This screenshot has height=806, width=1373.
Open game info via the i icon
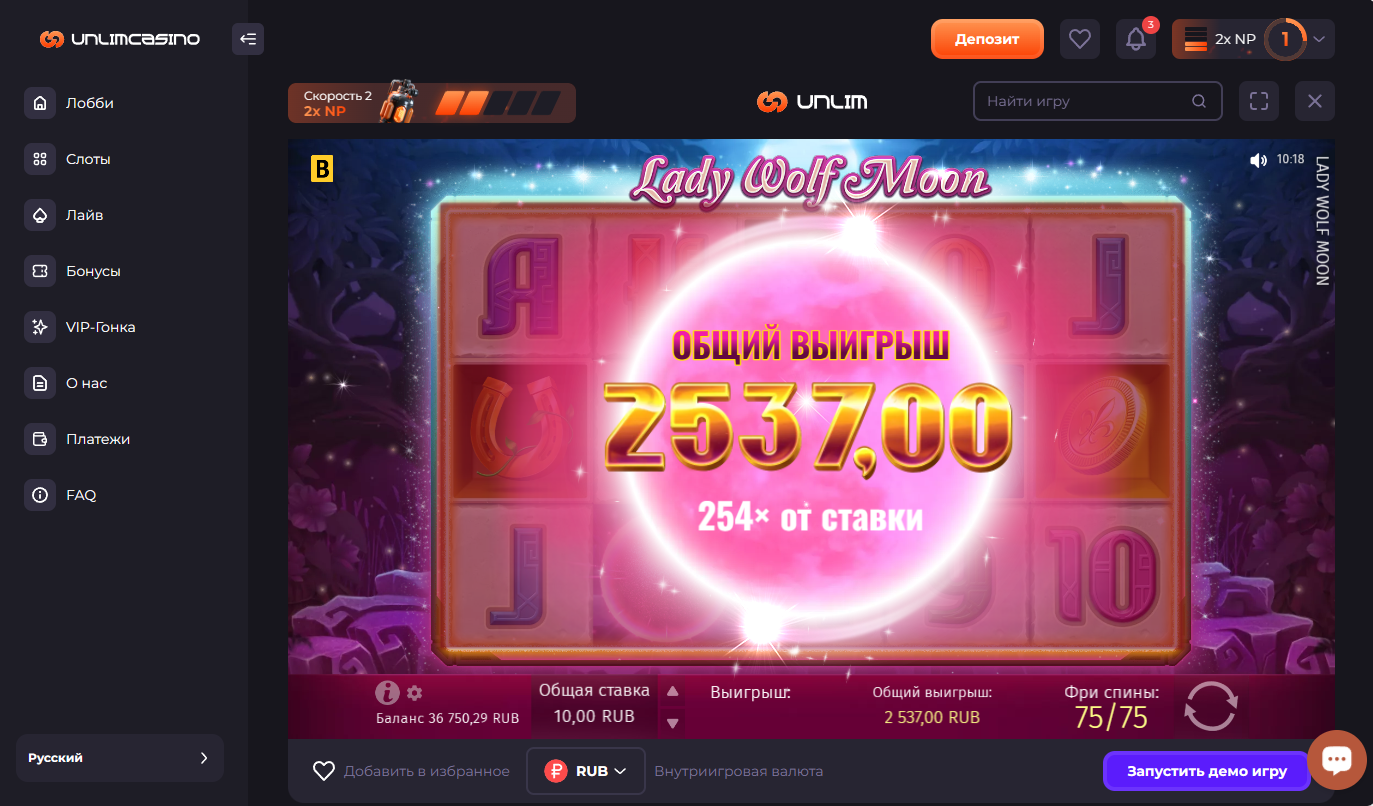[387, 692]
